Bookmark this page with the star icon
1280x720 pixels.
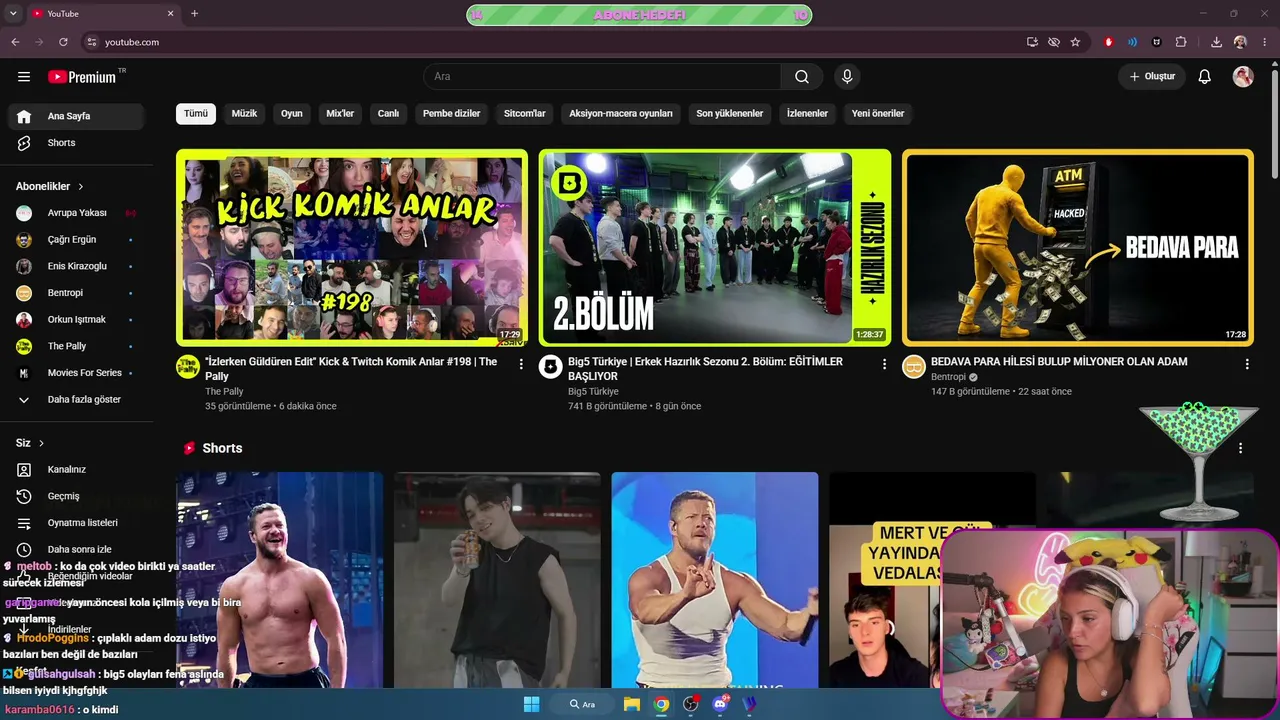[1075, 42]
